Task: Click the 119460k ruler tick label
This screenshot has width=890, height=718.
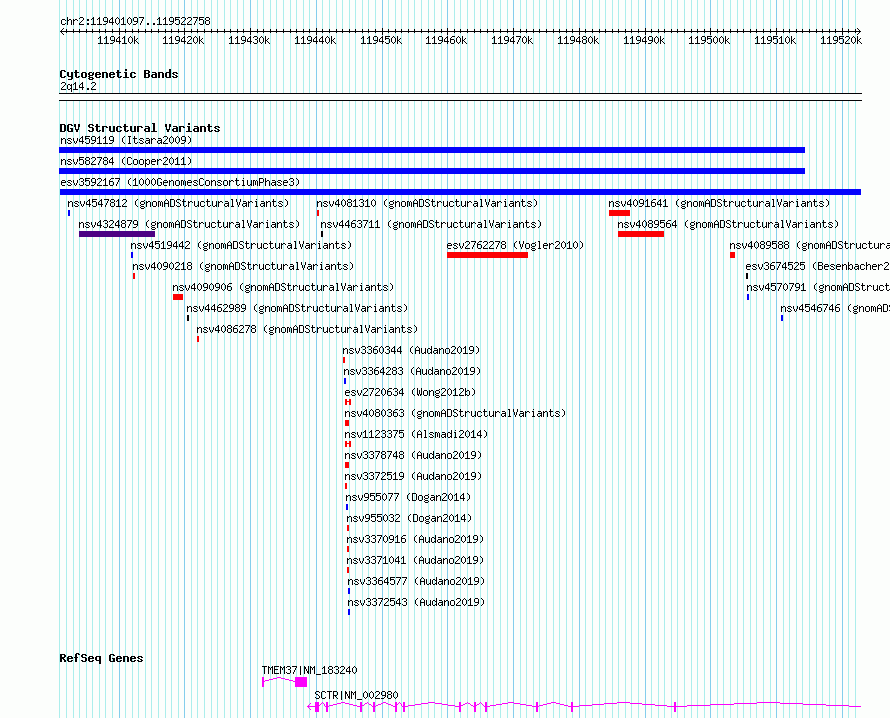Action: (446, 40)
